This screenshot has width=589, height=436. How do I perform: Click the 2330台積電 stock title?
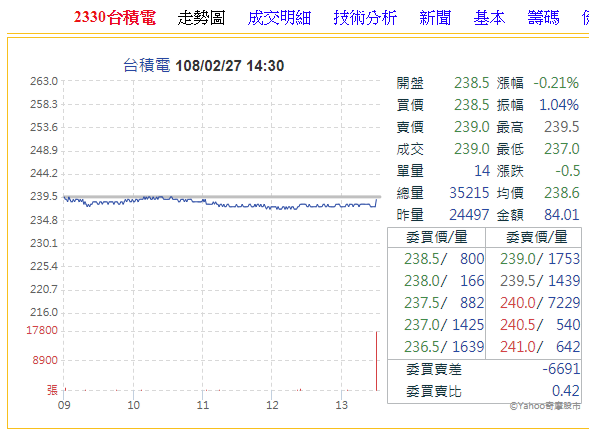pos(115,18)
